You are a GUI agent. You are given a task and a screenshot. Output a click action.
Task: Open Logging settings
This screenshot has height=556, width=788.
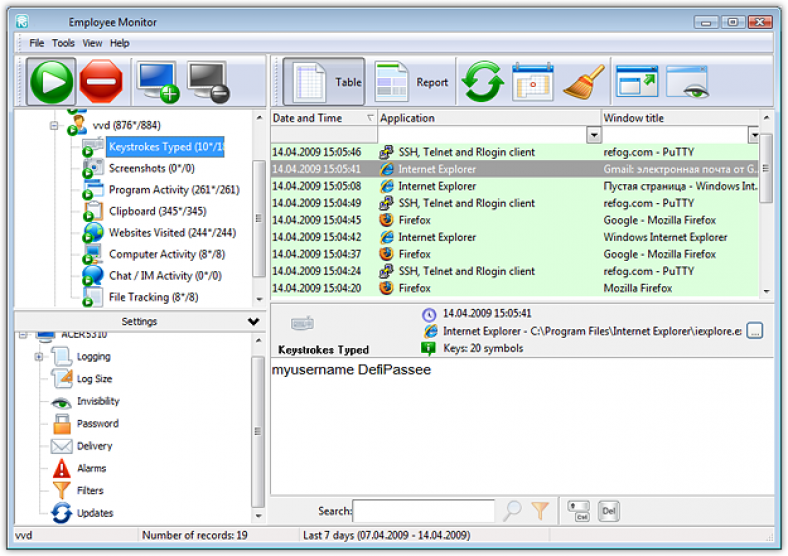[x=93, y=356]
